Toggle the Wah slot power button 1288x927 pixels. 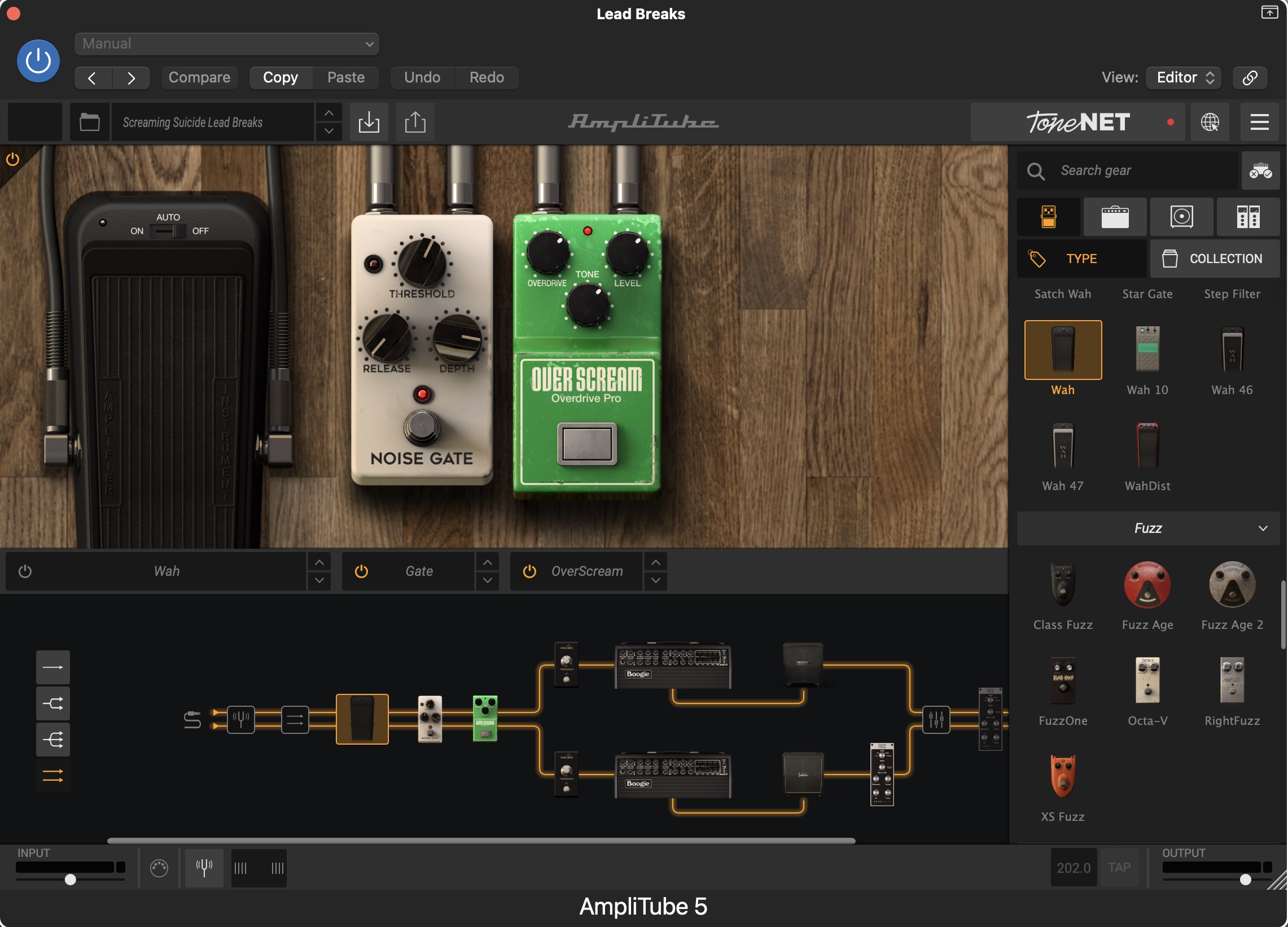tap(25, 571)
